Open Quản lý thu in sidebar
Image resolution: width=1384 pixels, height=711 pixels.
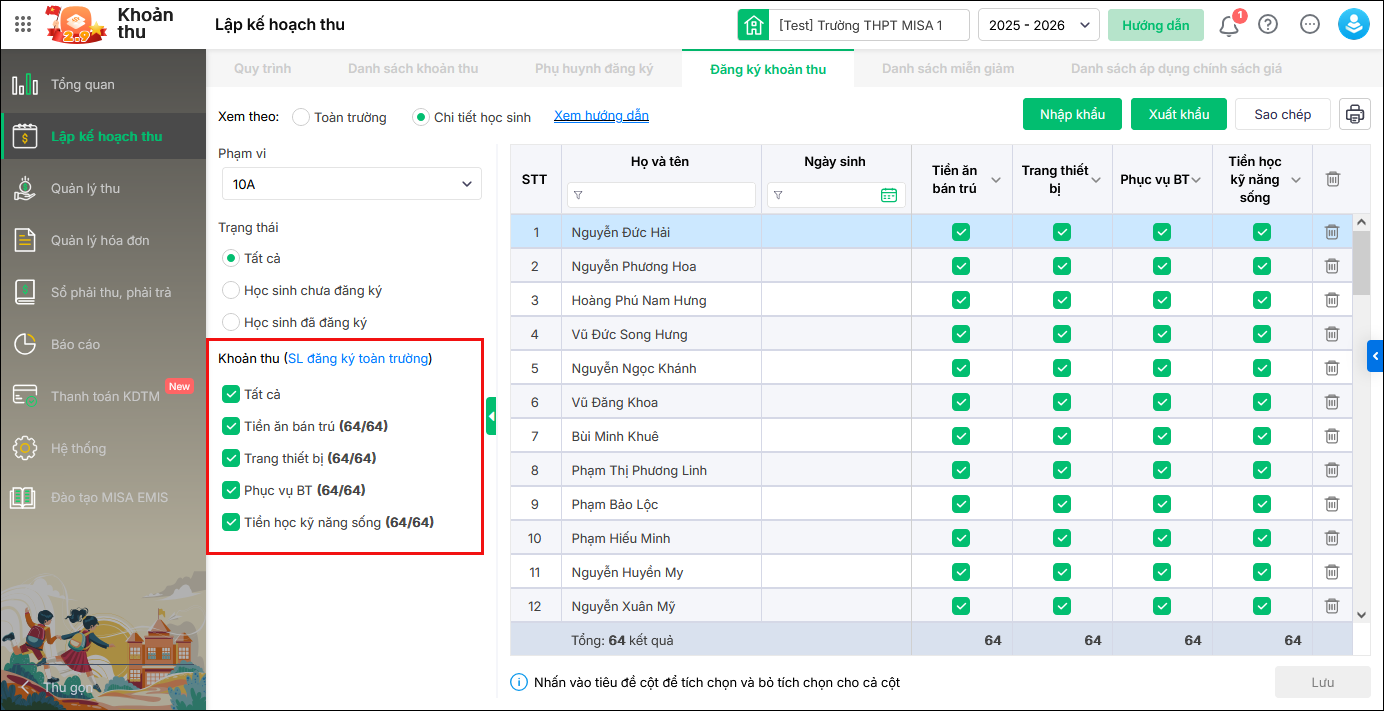point(103,188)
